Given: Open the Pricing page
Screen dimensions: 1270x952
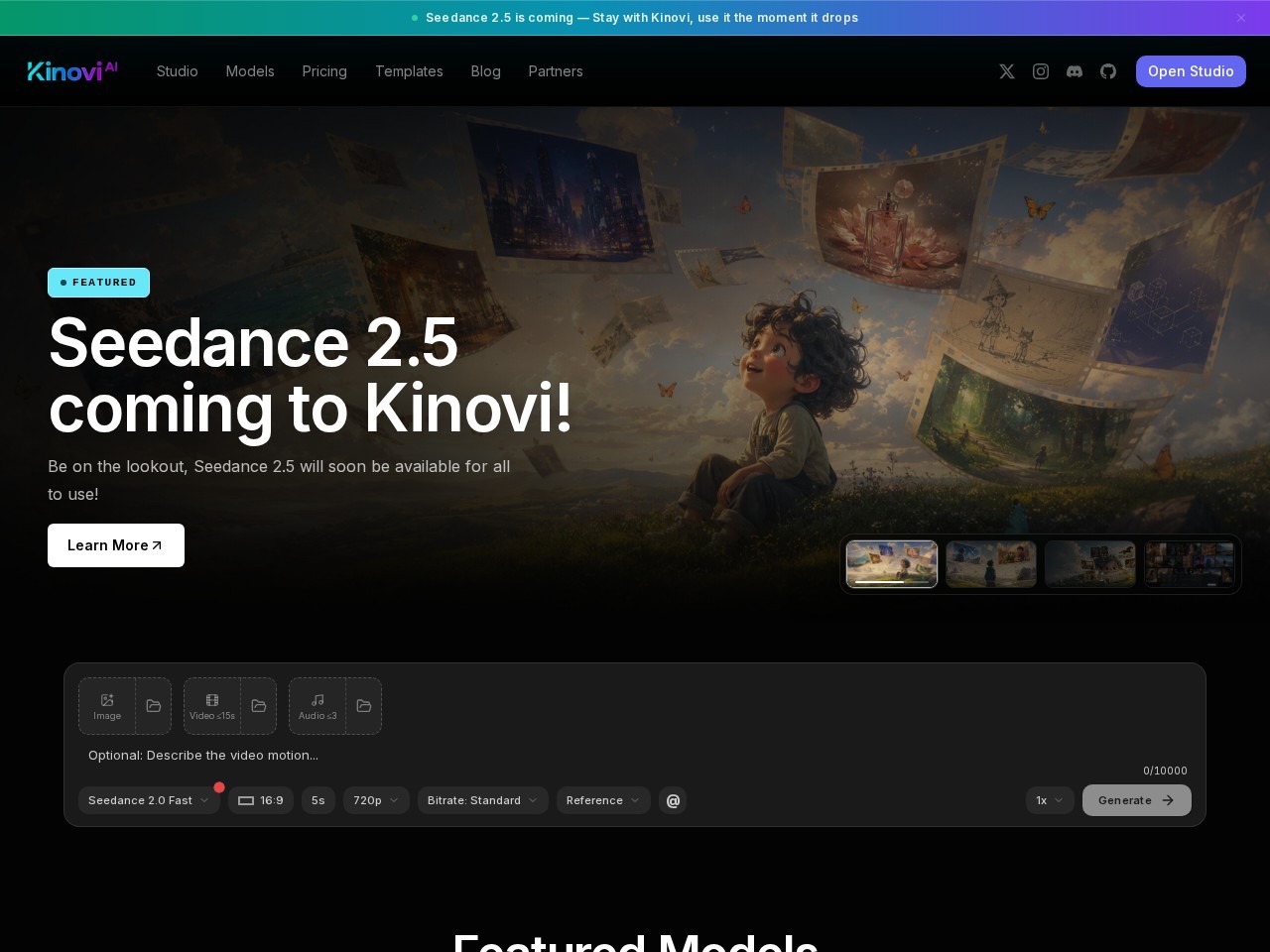Looking at the screenshot, I should tap(324, 71).
